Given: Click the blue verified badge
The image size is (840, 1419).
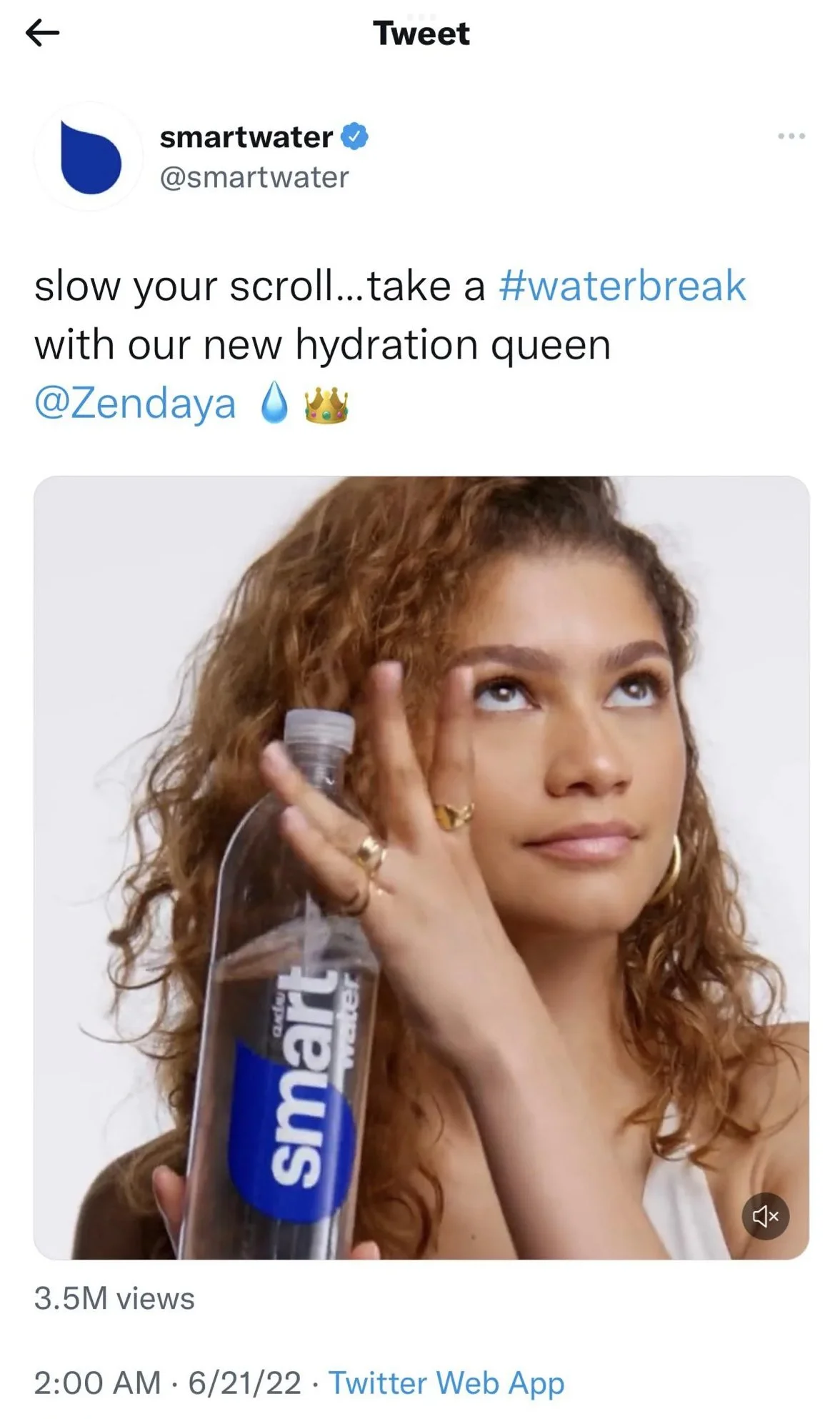Looking at the screenshot, I should click(x=355, y=136).
